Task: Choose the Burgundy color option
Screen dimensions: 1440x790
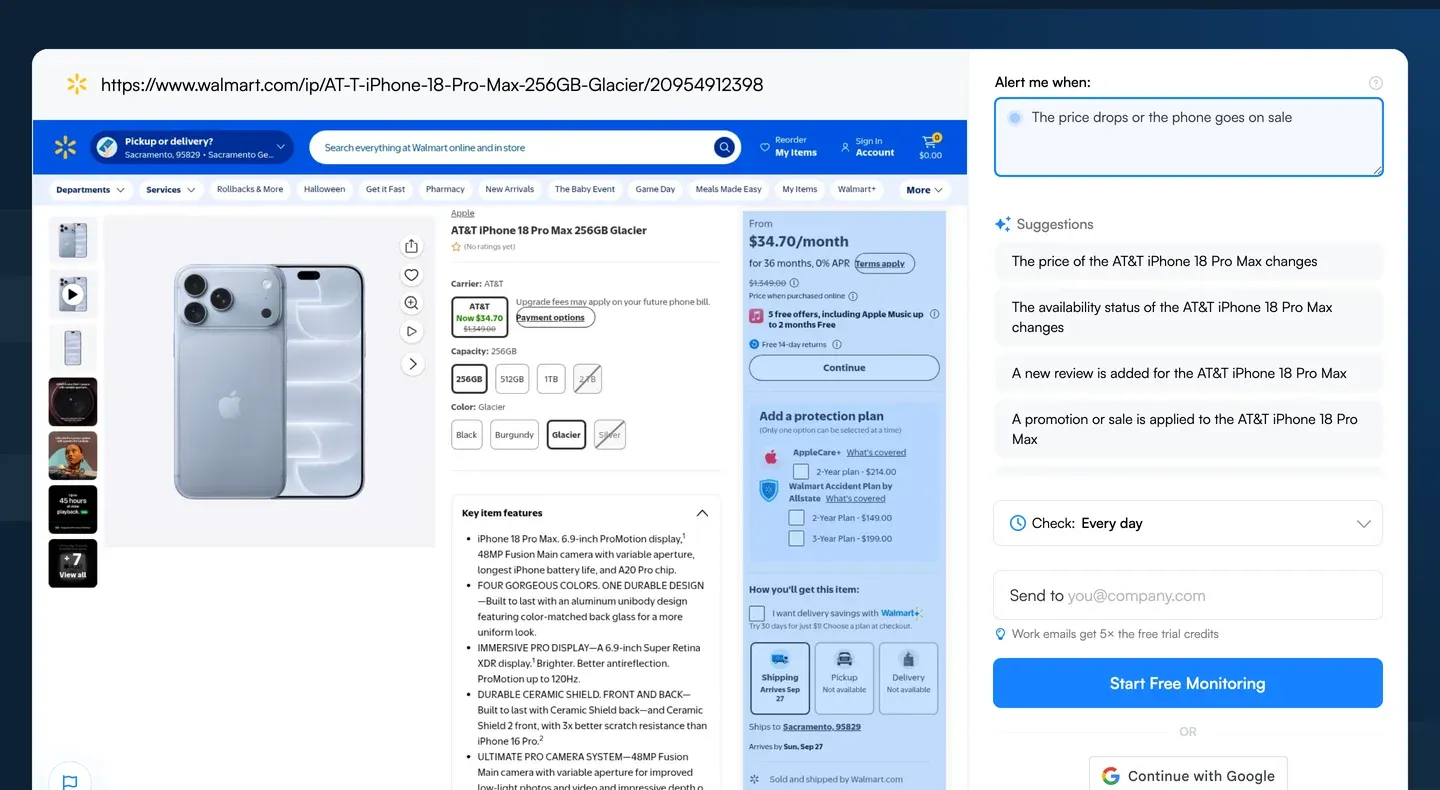Action: point(514,435)
